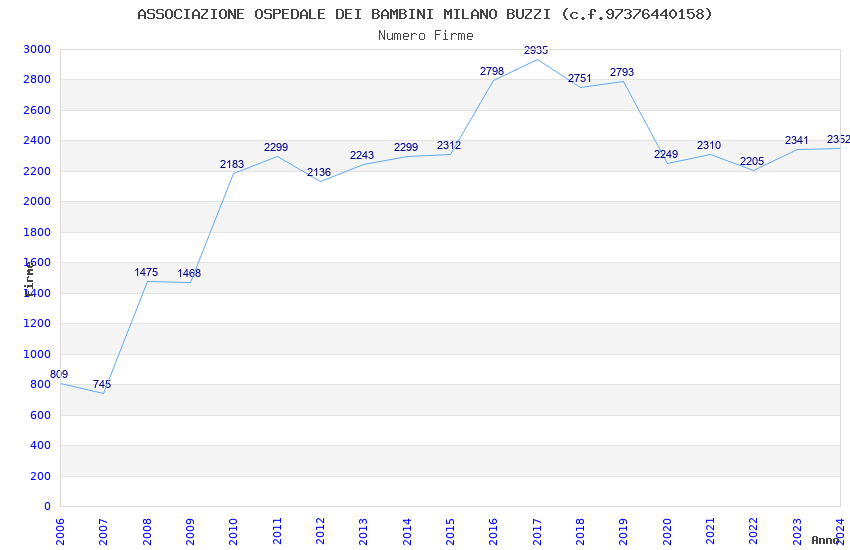Image resolution: width=850 pixels, height=550 pixels.
Task: Click the 2023 x-axis year label
Action: pyautogui.click(x=797, y=532)
